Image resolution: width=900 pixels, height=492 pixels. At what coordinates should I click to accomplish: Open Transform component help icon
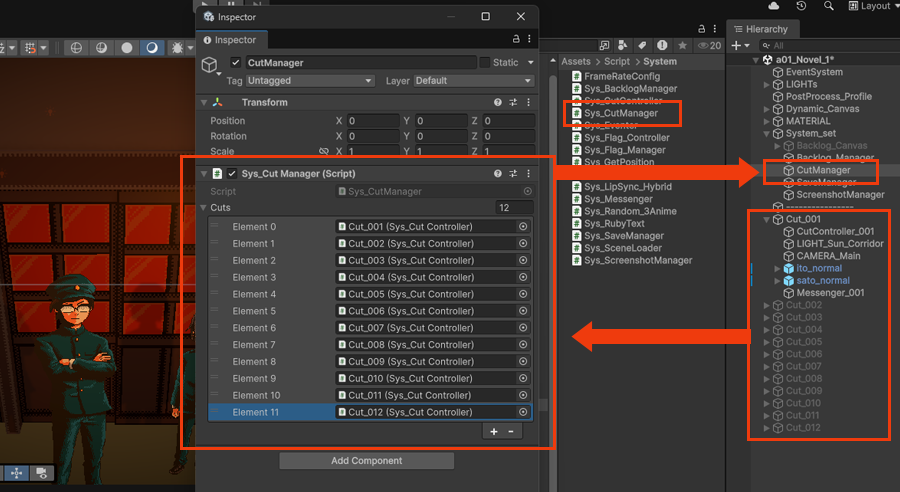click(497, 102)
